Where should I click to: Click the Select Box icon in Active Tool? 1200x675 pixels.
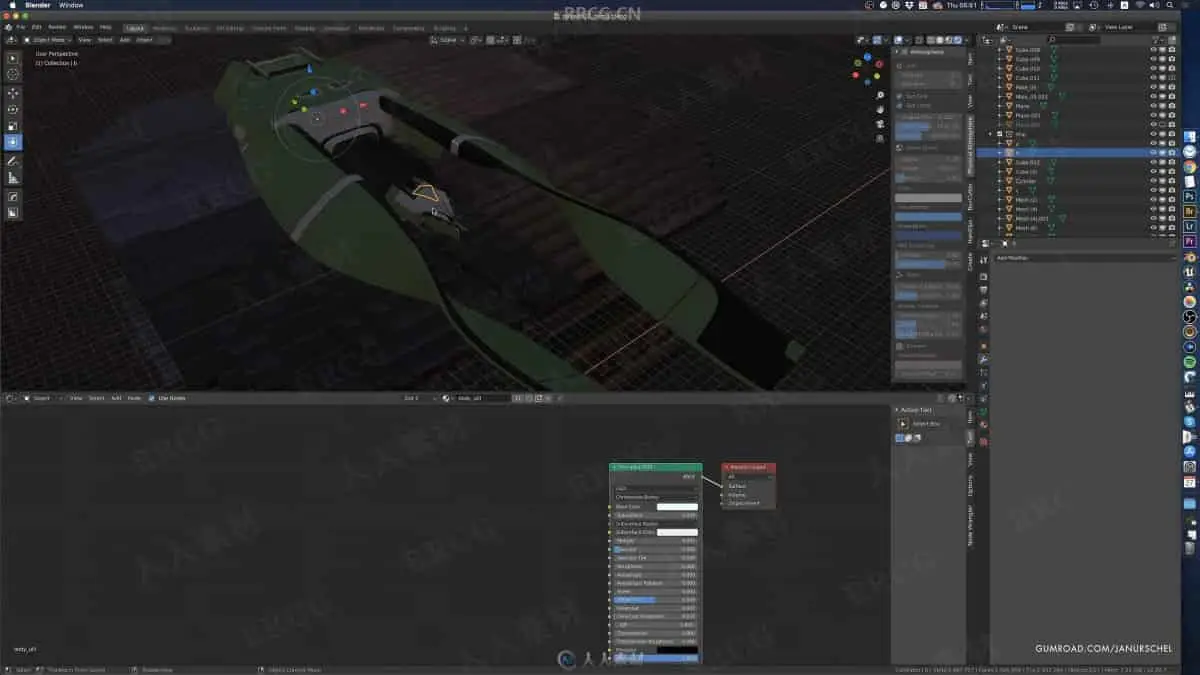(904, 424)
